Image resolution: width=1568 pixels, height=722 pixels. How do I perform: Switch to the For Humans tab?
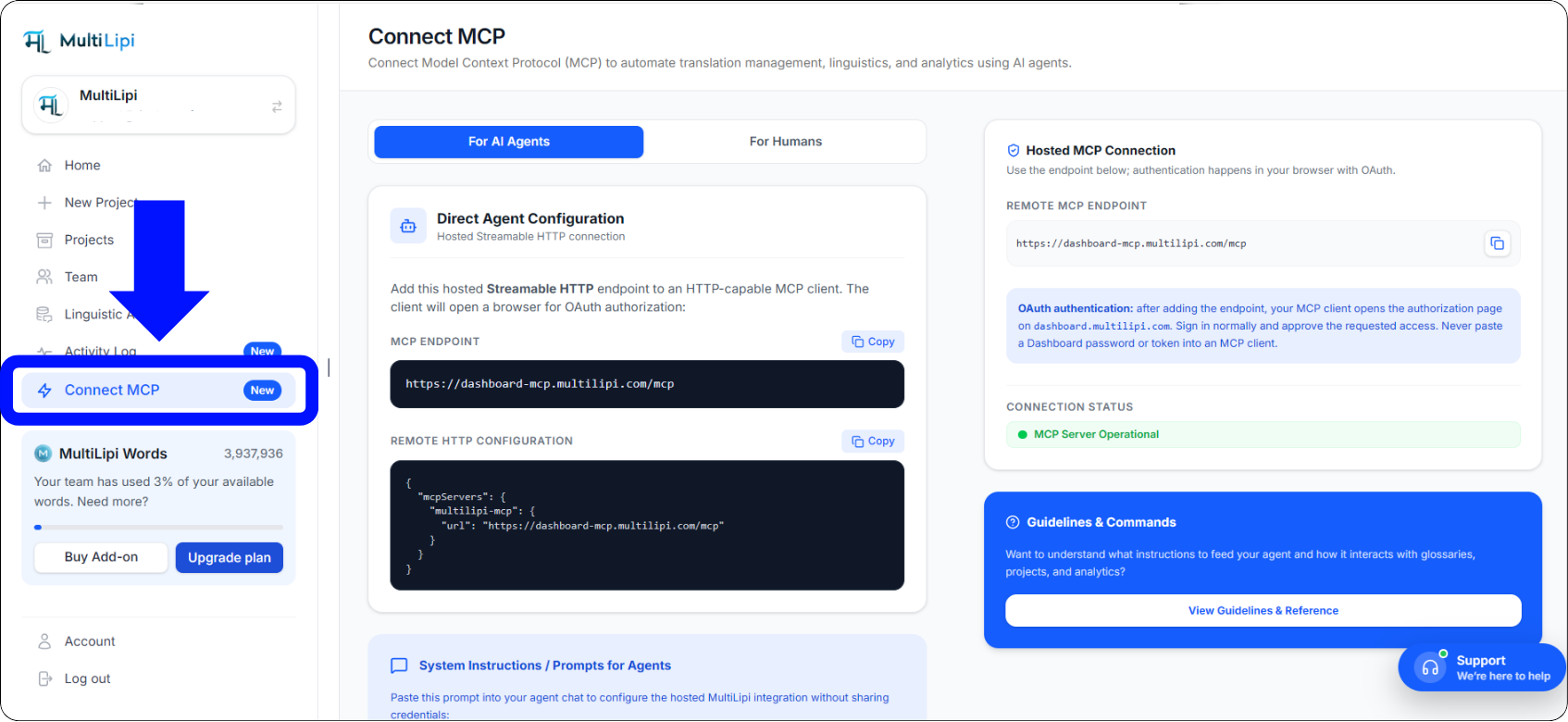click(786, 142)
